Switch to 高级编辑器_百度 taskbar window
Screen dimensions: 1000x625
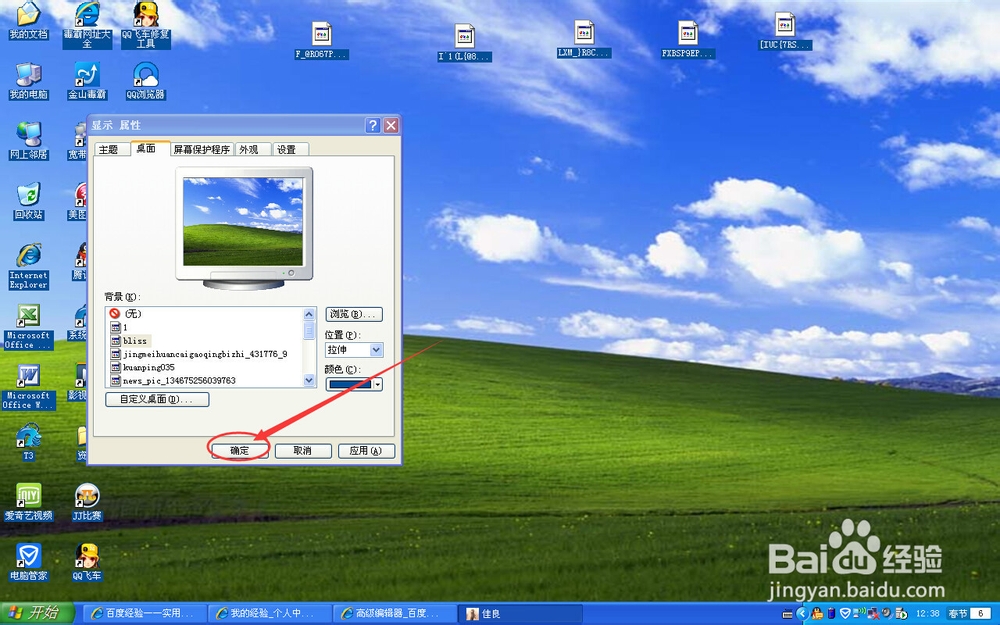tap(394, 614)
